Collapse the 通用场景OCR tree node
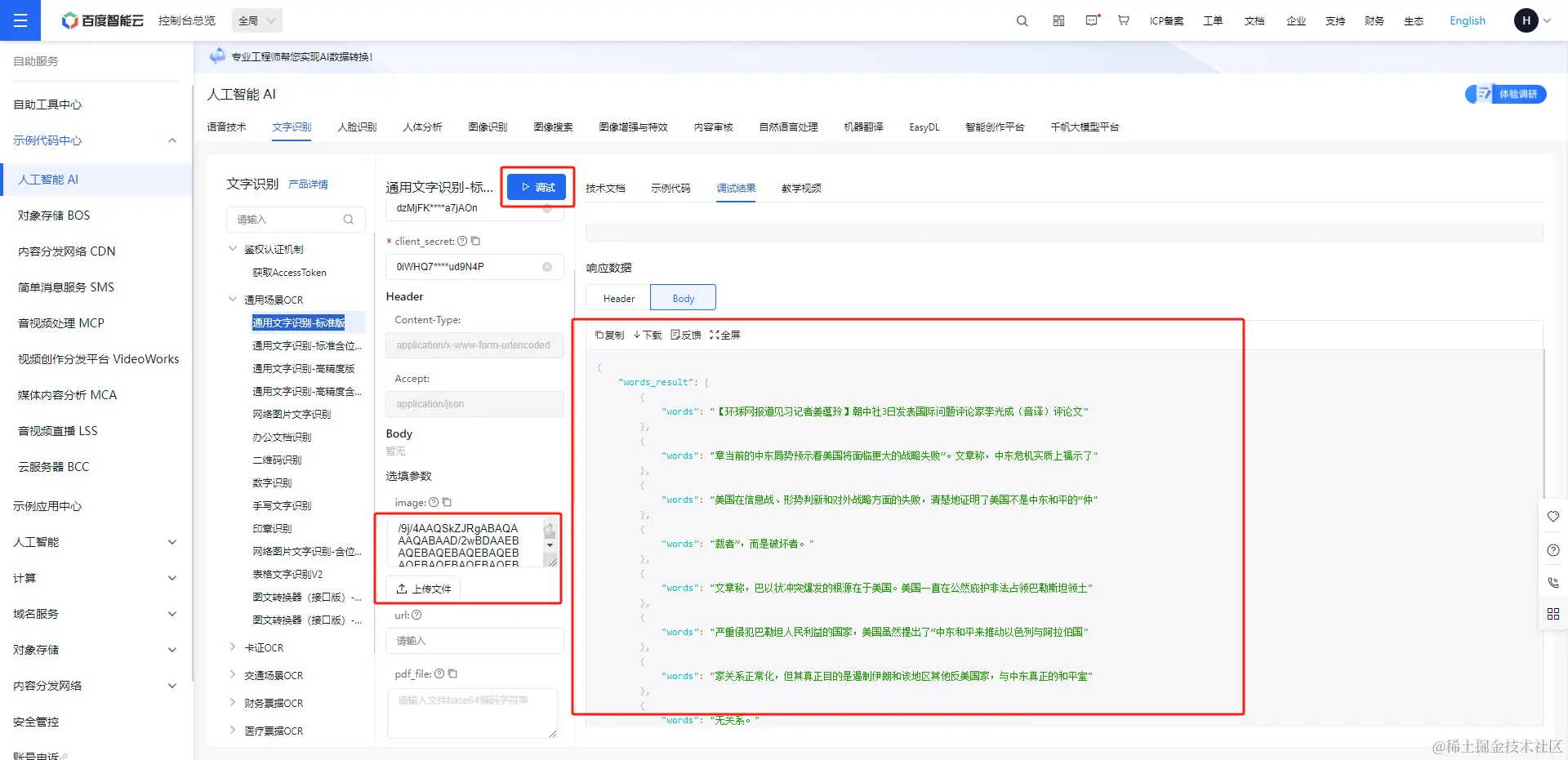Image resolution: width=1568 pixels, height=760 pixels. 233,300
